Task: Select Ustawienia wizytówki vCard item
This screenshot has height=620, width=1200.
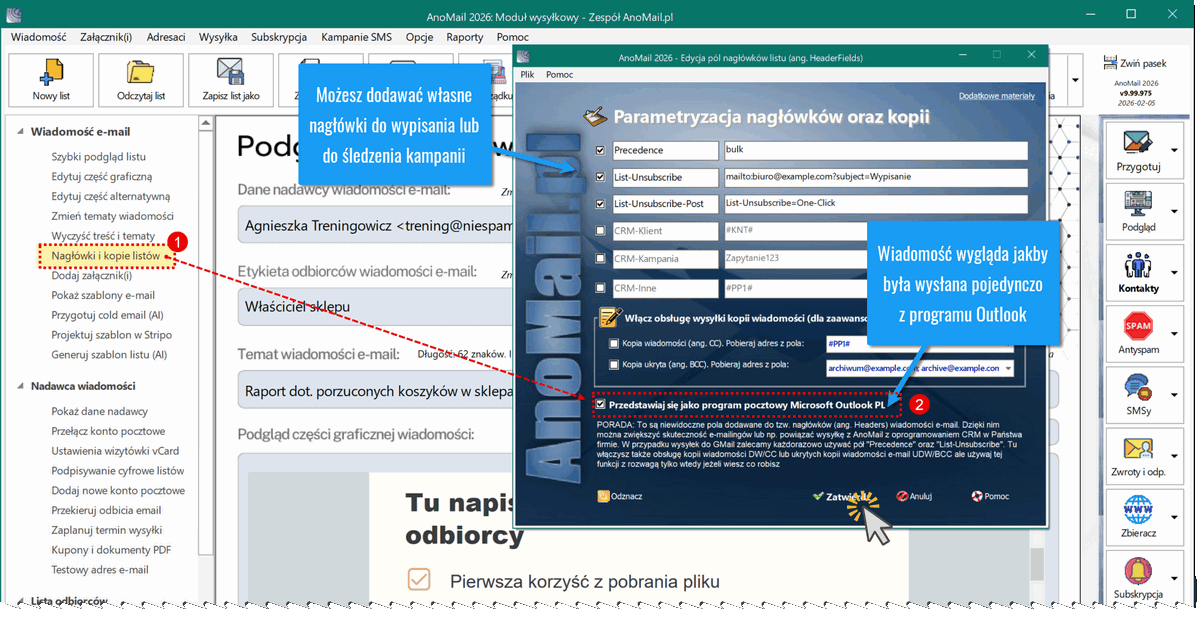Action: (x=114, y=451)
